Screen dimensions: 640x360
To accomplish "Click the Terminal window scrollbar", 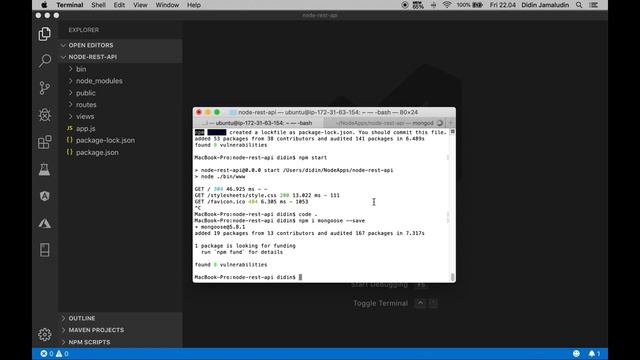I will tap(452, 206).
